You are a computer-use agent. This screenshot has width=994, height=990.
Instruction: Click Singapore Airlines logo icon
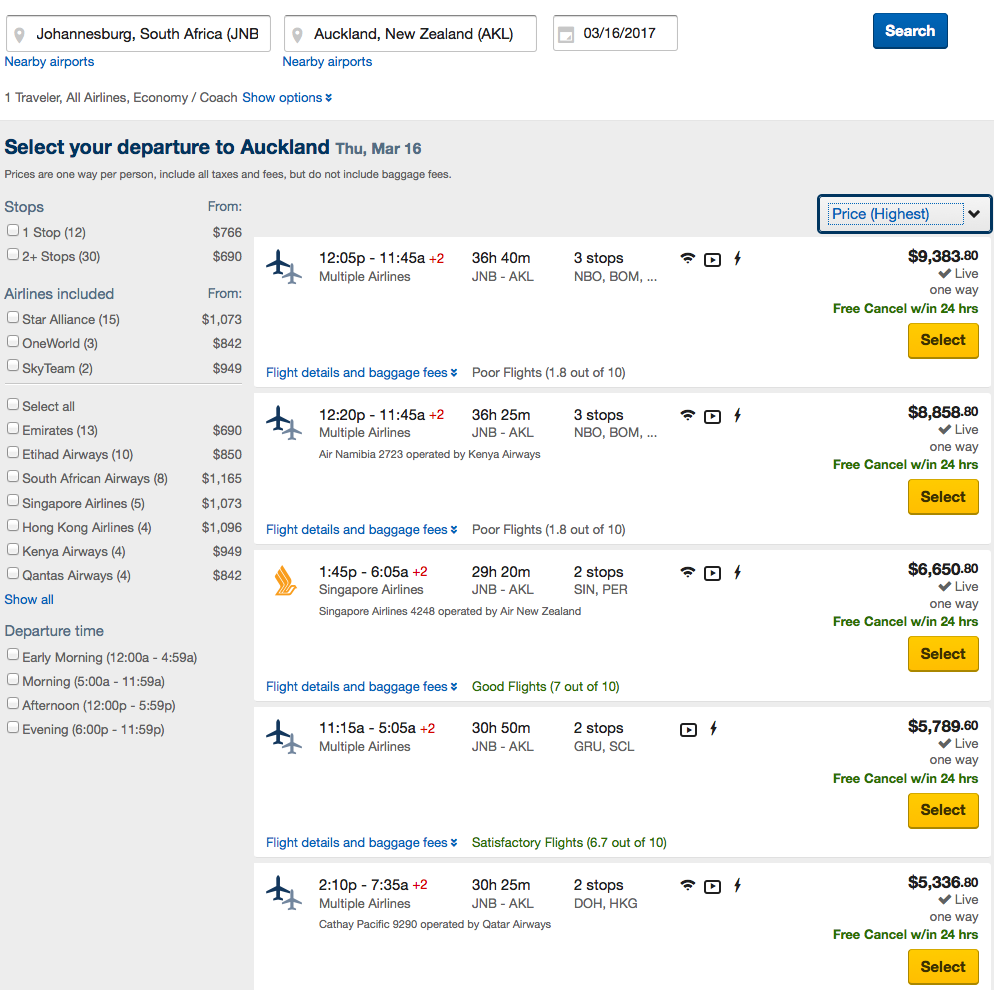tap(285, 581)
